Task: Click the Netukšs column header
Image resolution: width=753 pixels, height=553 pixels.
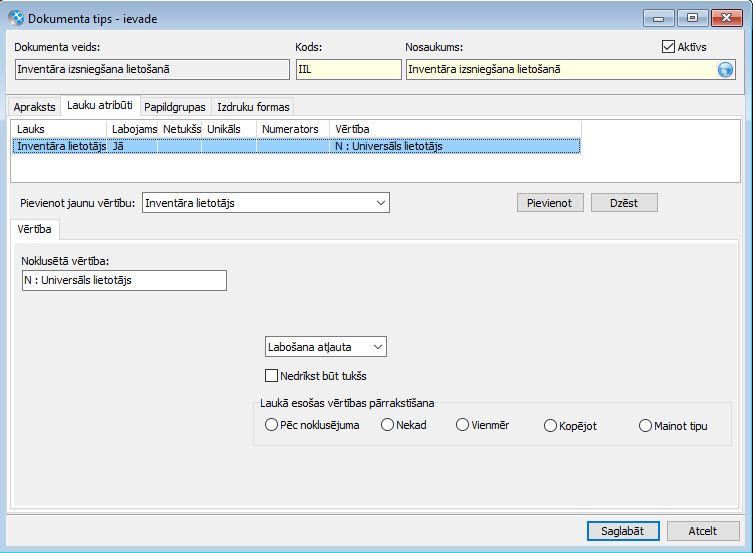Action: coord(180,129)
